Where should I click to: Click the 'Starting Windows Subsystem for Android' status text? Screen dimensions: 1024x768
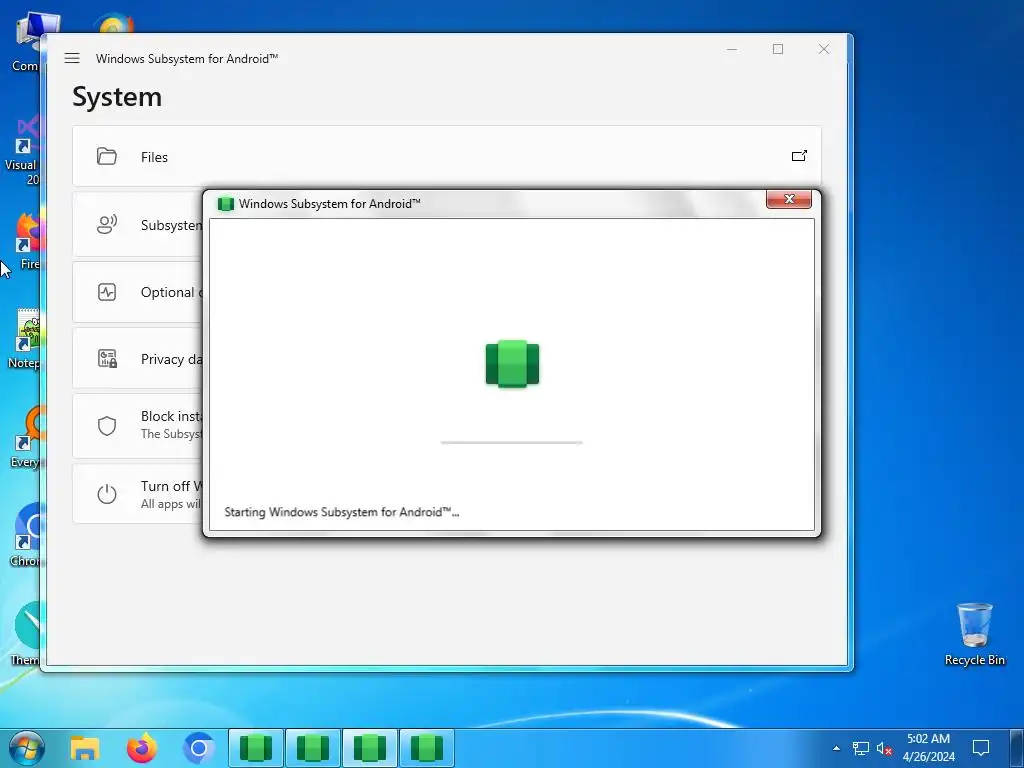coord(342,512)
